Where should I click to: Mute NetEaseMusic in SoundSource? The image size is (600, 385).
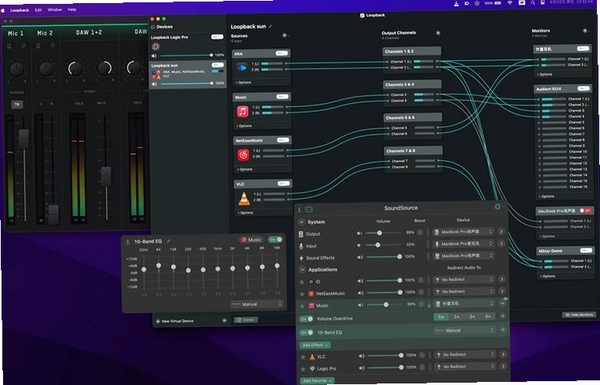tap(360, 293)
